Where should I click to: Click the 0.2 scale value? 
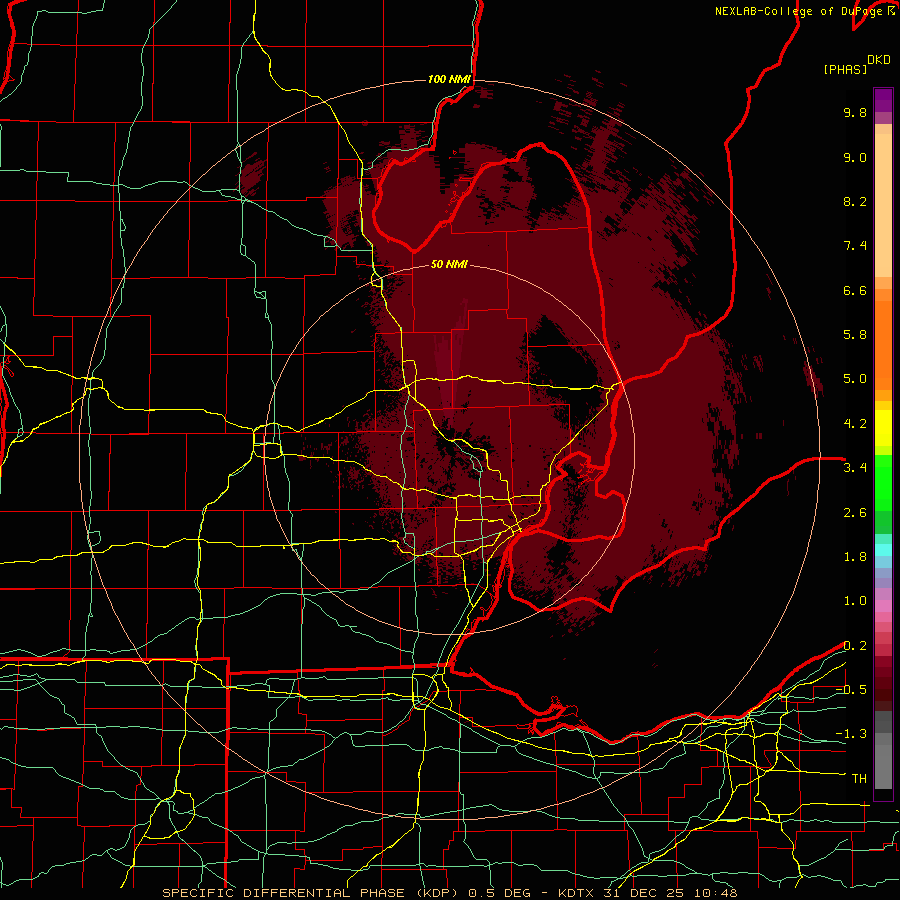coord(855,646)
